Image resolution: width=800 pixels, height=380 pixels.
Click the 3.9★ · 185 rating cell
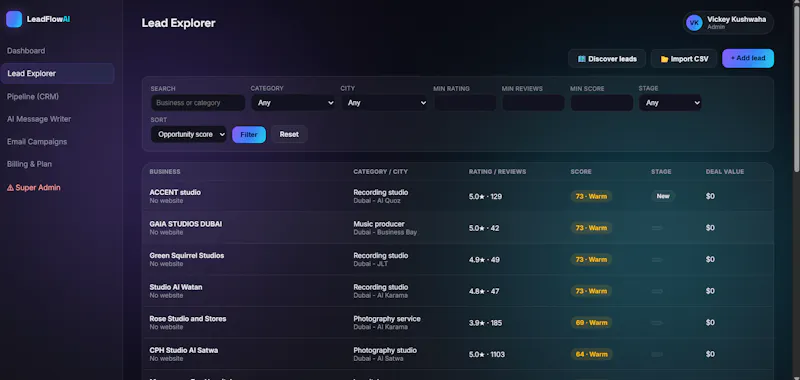(485, 323)
